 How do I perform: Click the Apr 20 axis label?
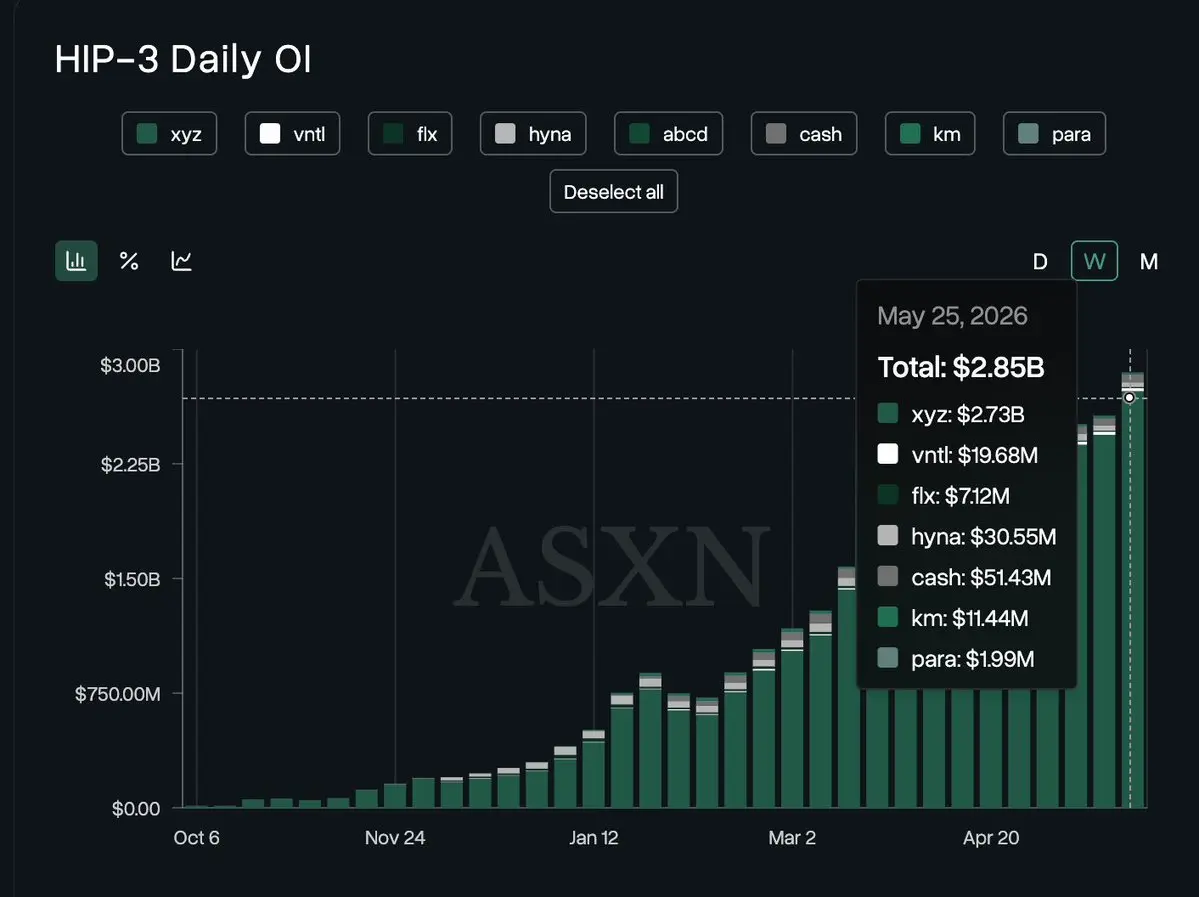click(x=991, y=838)
